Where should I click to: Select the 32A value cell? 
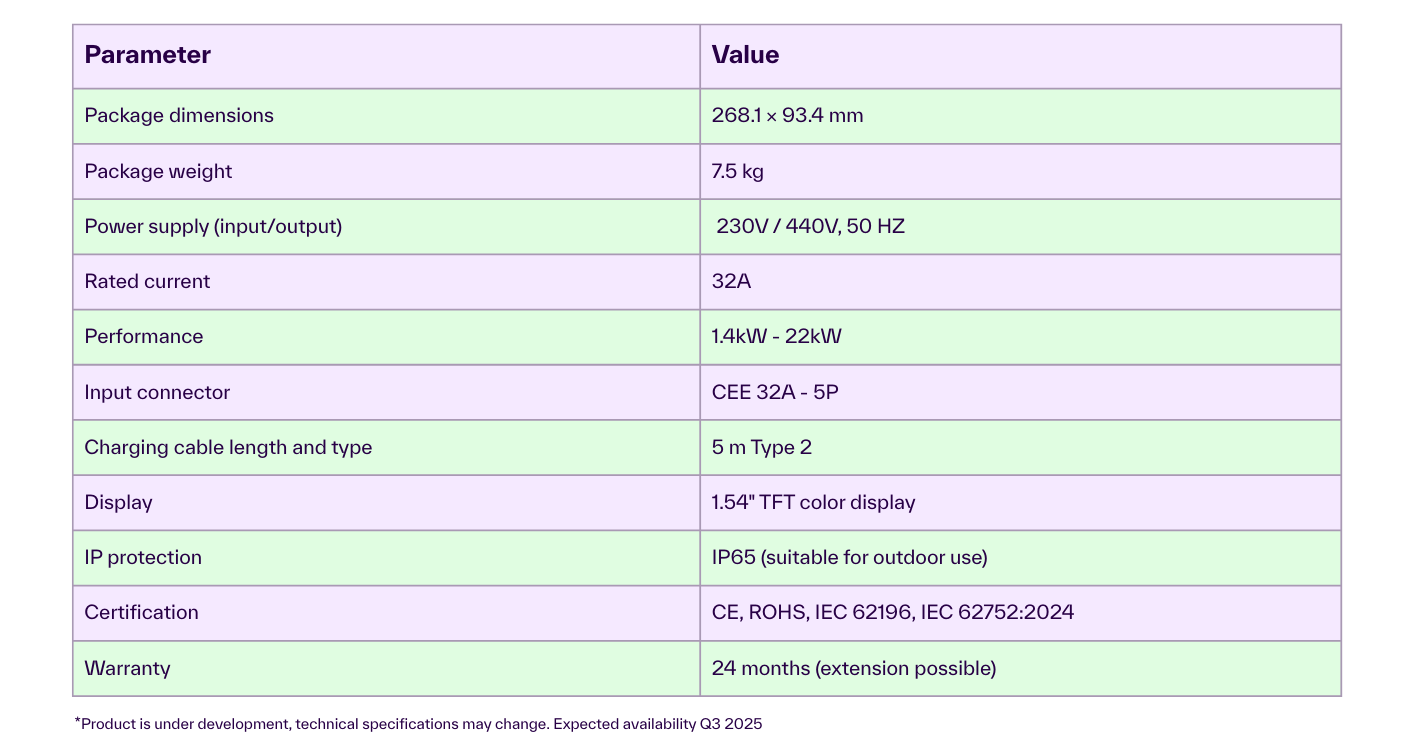point(1020,282)
